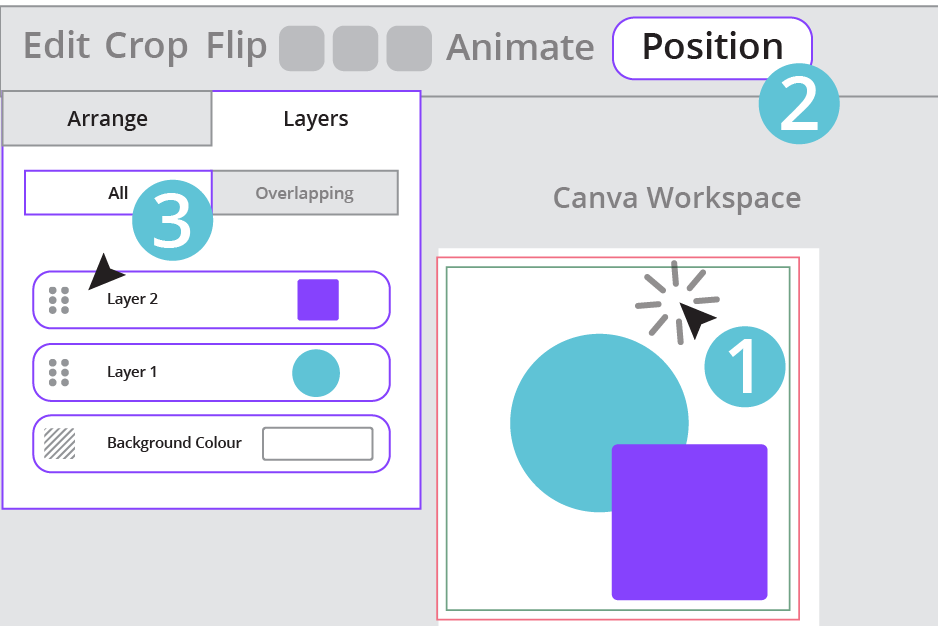The height and width of the screenshot is (626, 938).
Task: Open the Arrange tab
Action: tap(107, 119)
